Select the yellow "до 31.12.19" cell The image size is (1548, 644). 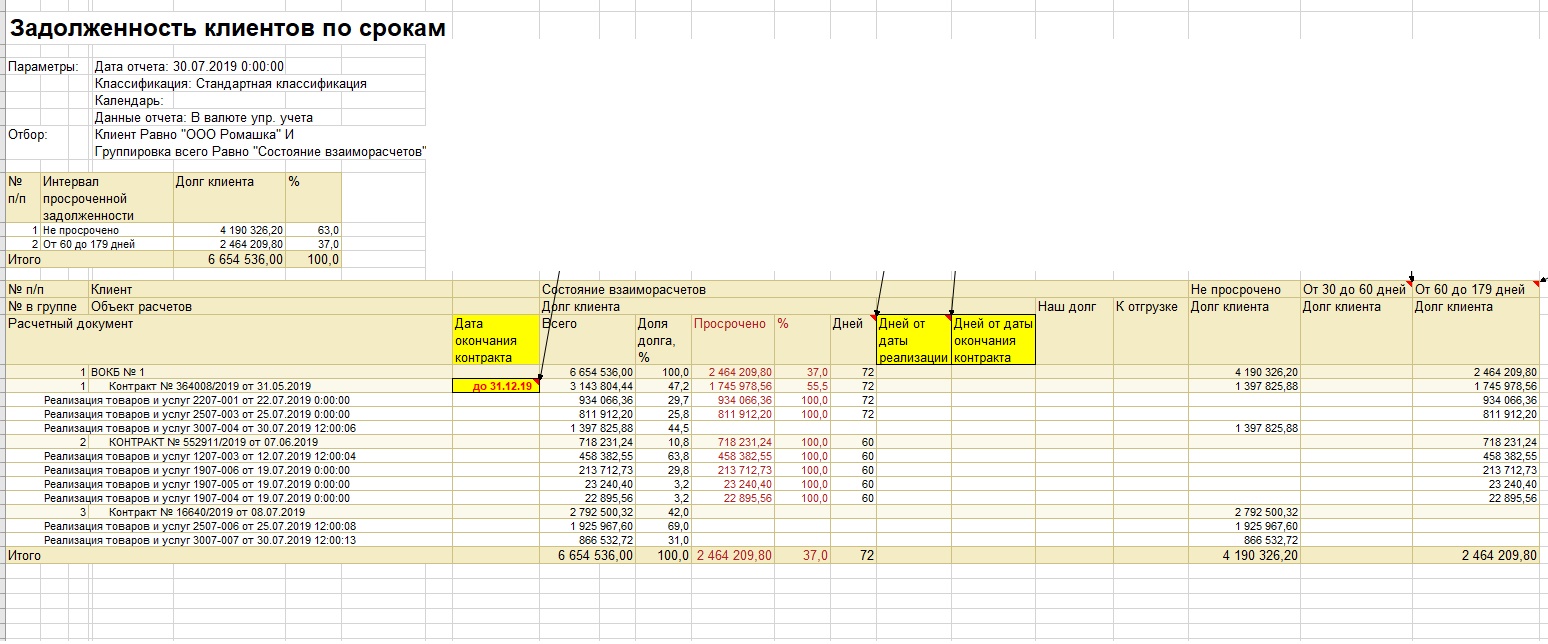tap(496, 386)
